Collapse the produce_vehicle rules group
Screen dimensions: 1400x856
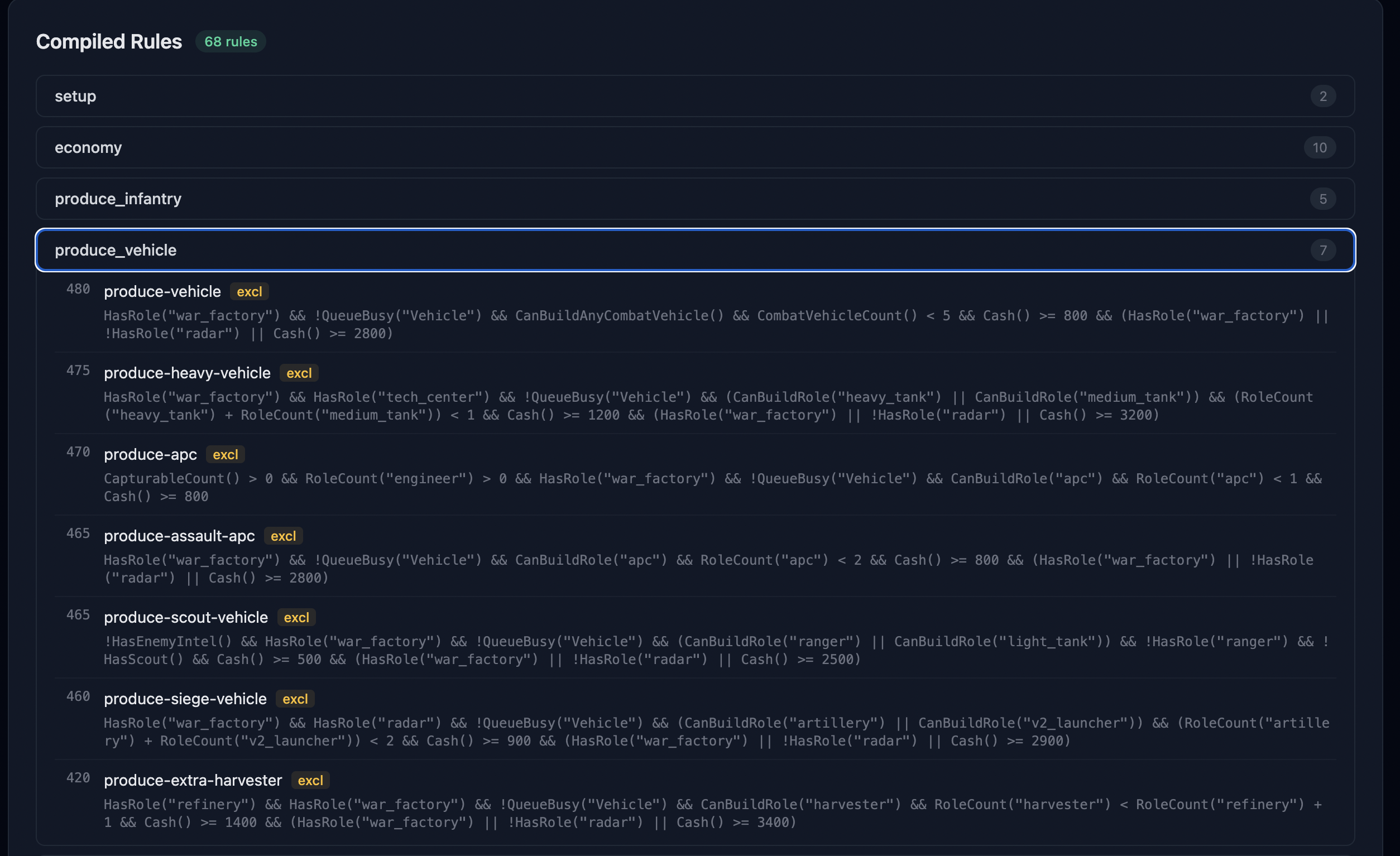coord(694,250)
